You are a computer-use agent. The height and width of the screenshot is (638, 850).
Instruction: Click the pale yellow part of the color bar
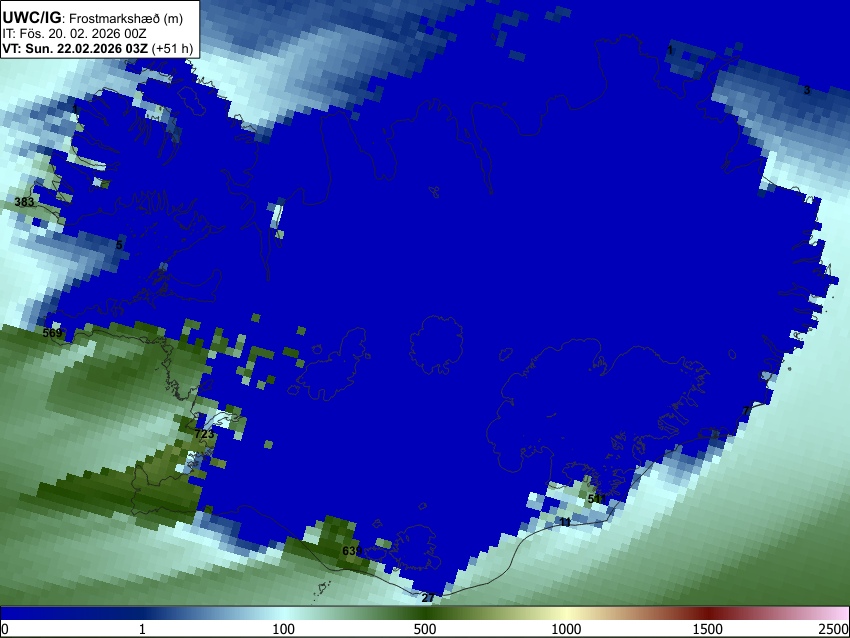point(566,614)
